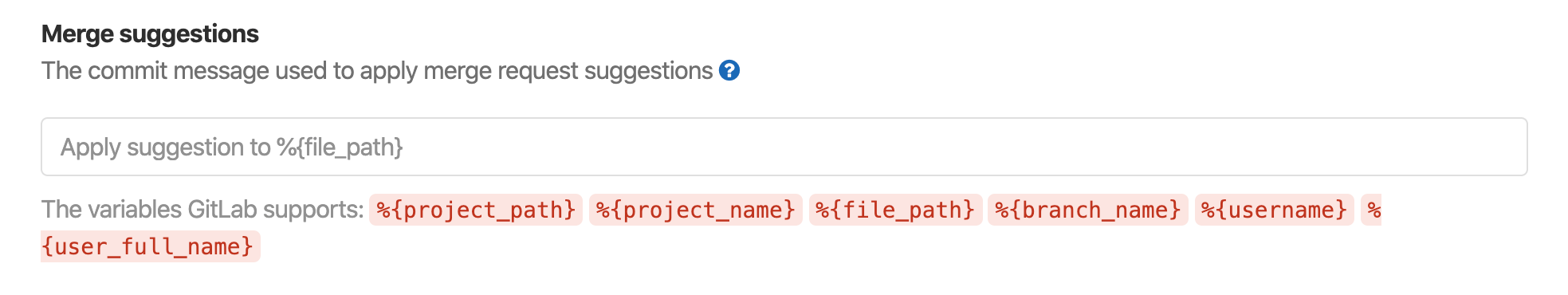The image size is (1568, 295).
Task: Focus the merge suggestions commit message field
Action: pos(784,147)
